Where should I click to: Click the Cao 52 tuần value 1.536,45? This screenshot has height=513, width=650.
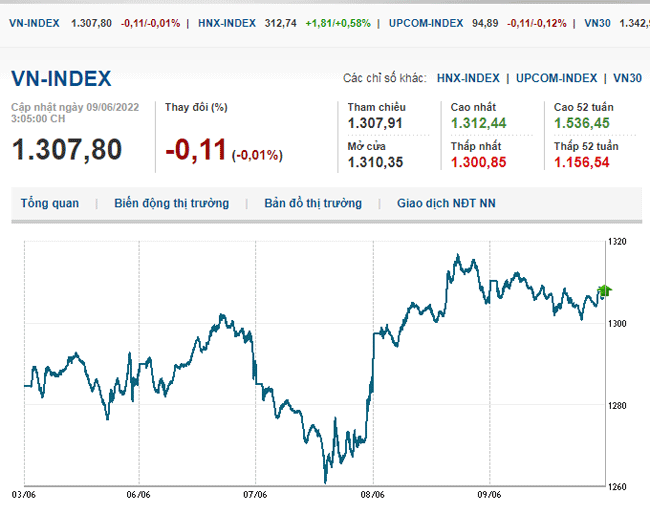(x=582, y=123)
